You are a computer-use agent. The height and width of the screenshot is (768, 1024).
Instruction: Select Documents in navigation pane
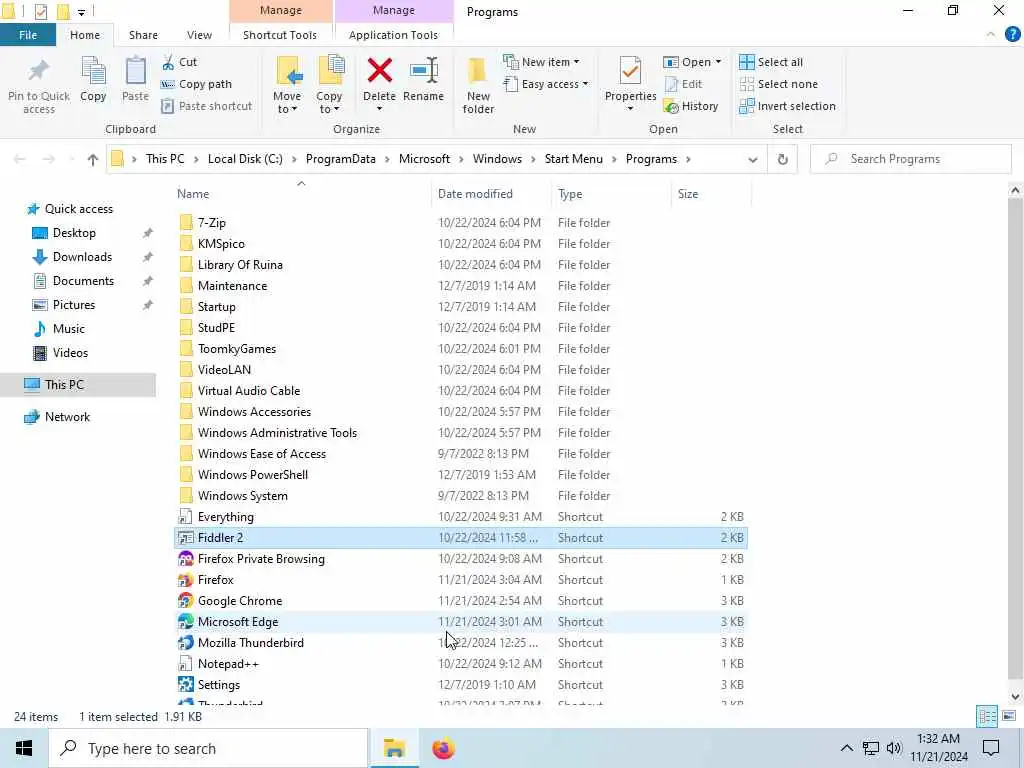[83, 281]
